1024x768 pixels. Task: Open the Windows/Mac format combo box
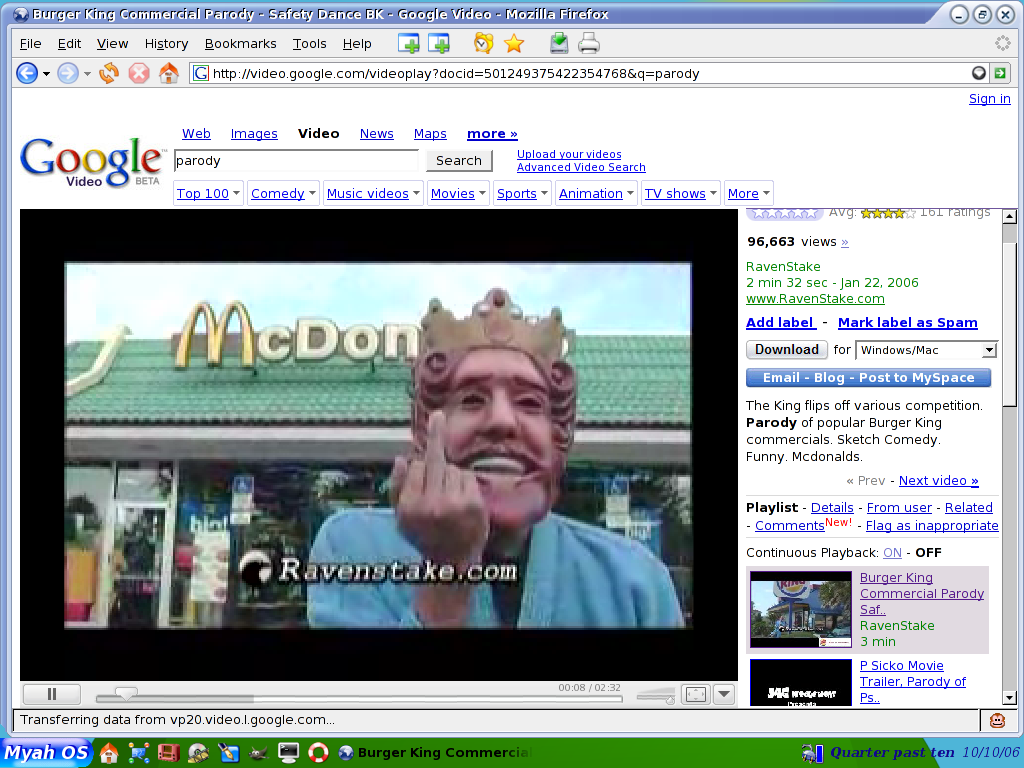tap(927, 350)
